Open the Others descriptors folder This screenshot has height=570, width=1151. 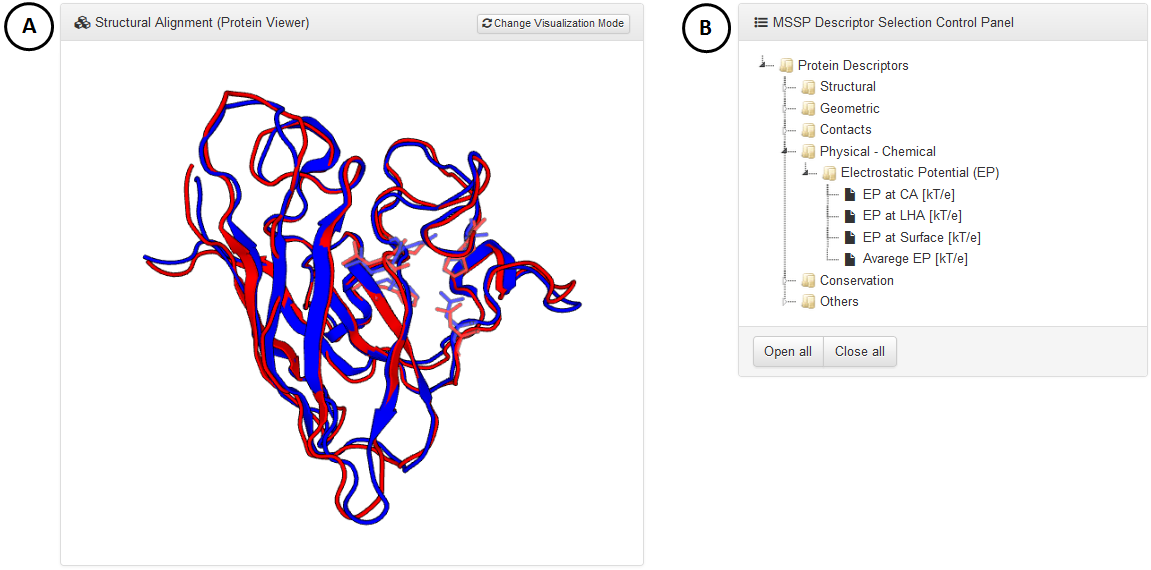coord(839,302)
